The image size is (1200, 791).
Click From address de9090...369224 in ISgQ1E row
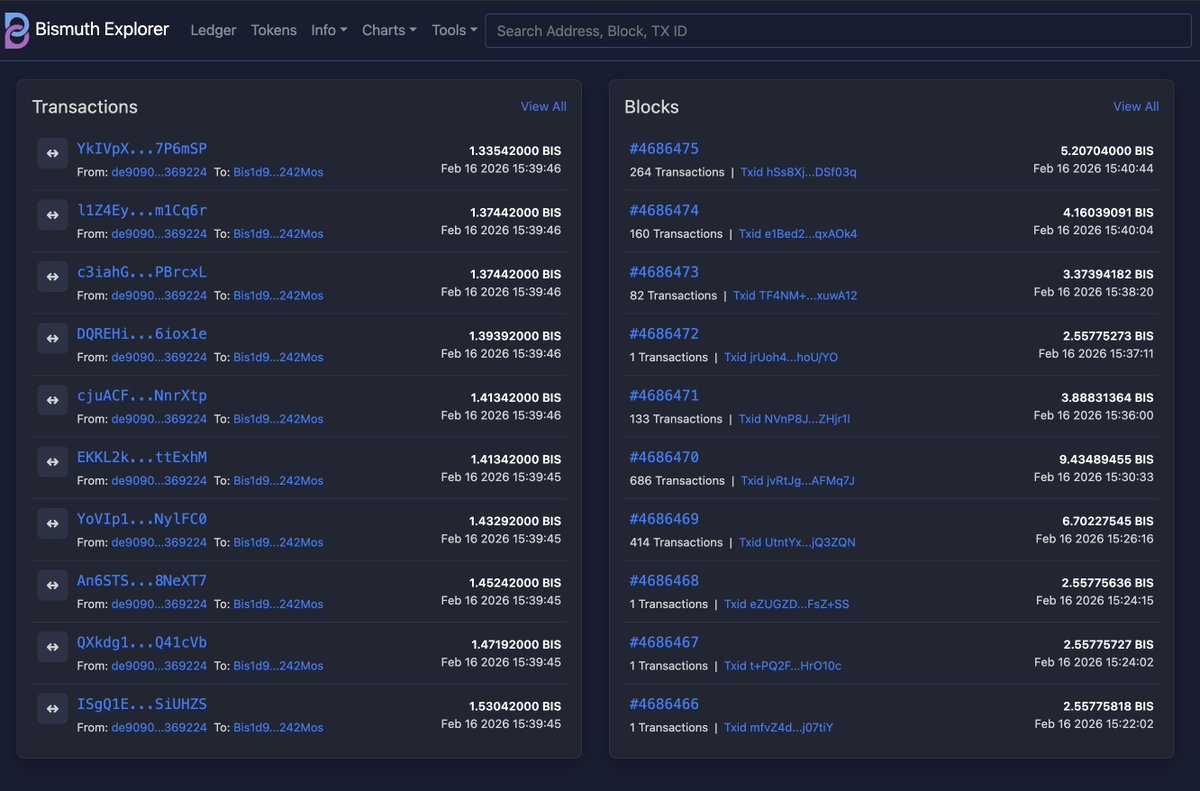[x=159, y=728]
